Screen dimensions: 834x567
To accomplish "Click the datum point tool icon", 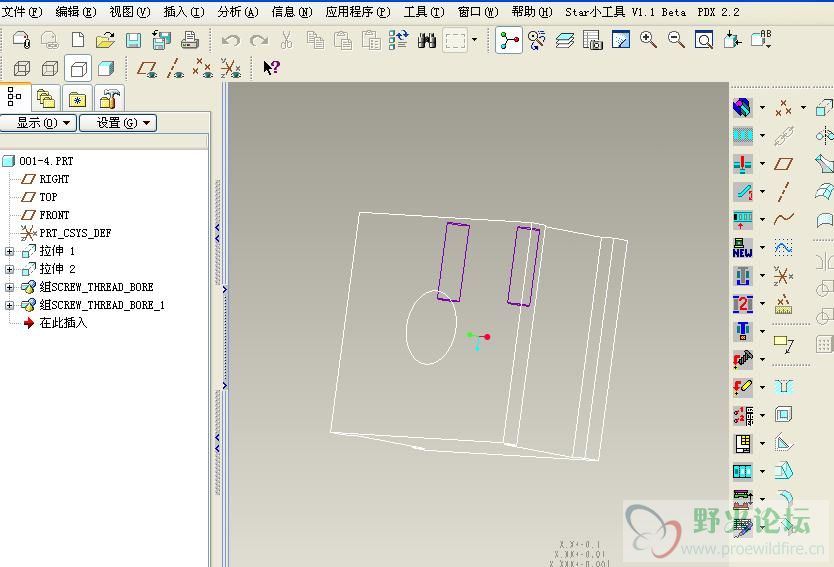I will (783, 107).
